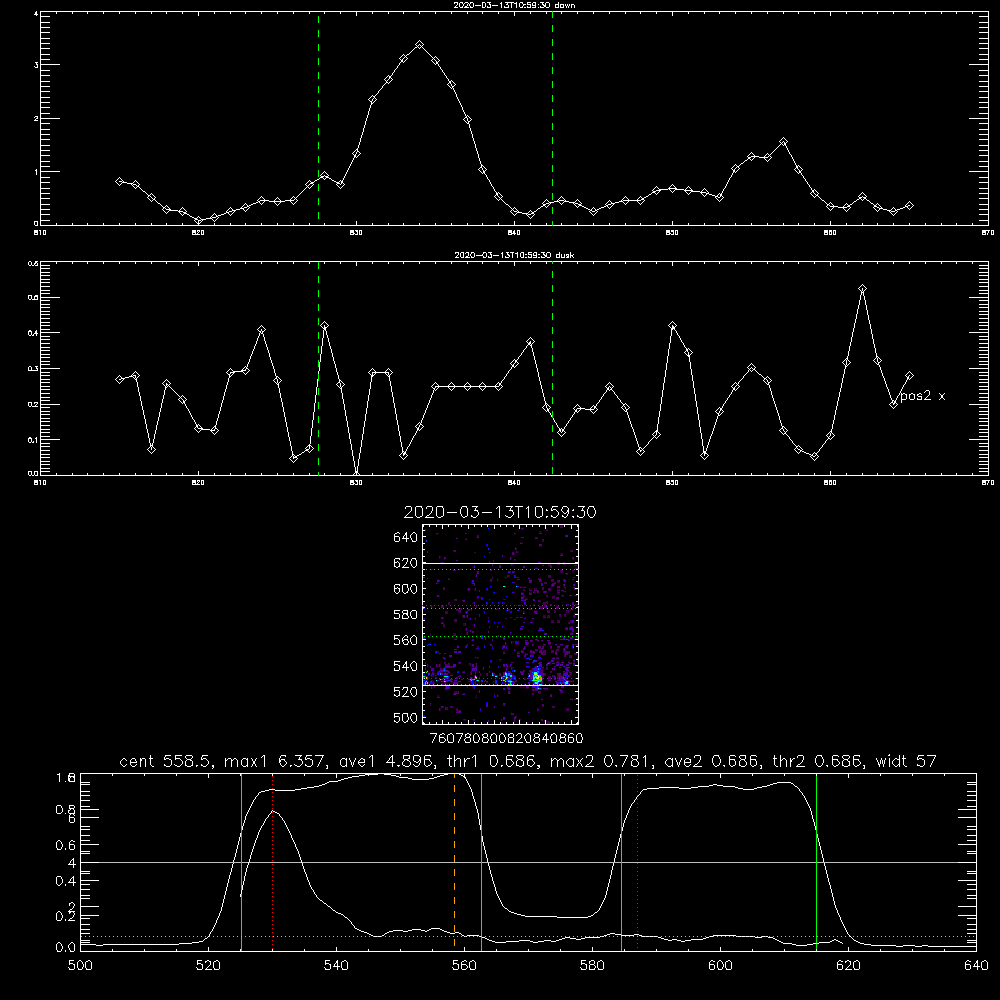
Task: Click the left green dashed line in dawn plot
Action: tap(318, 118)
